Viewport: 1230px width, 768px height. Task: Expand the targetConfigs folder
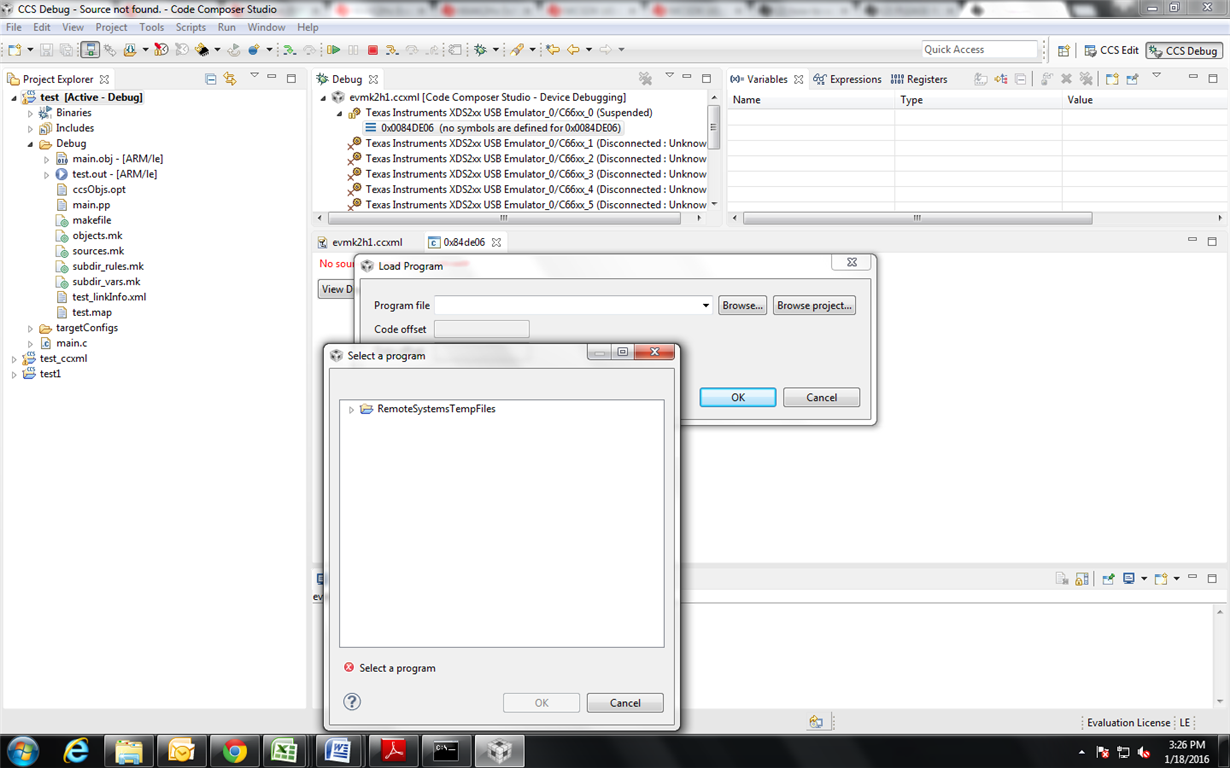[30, 328]
